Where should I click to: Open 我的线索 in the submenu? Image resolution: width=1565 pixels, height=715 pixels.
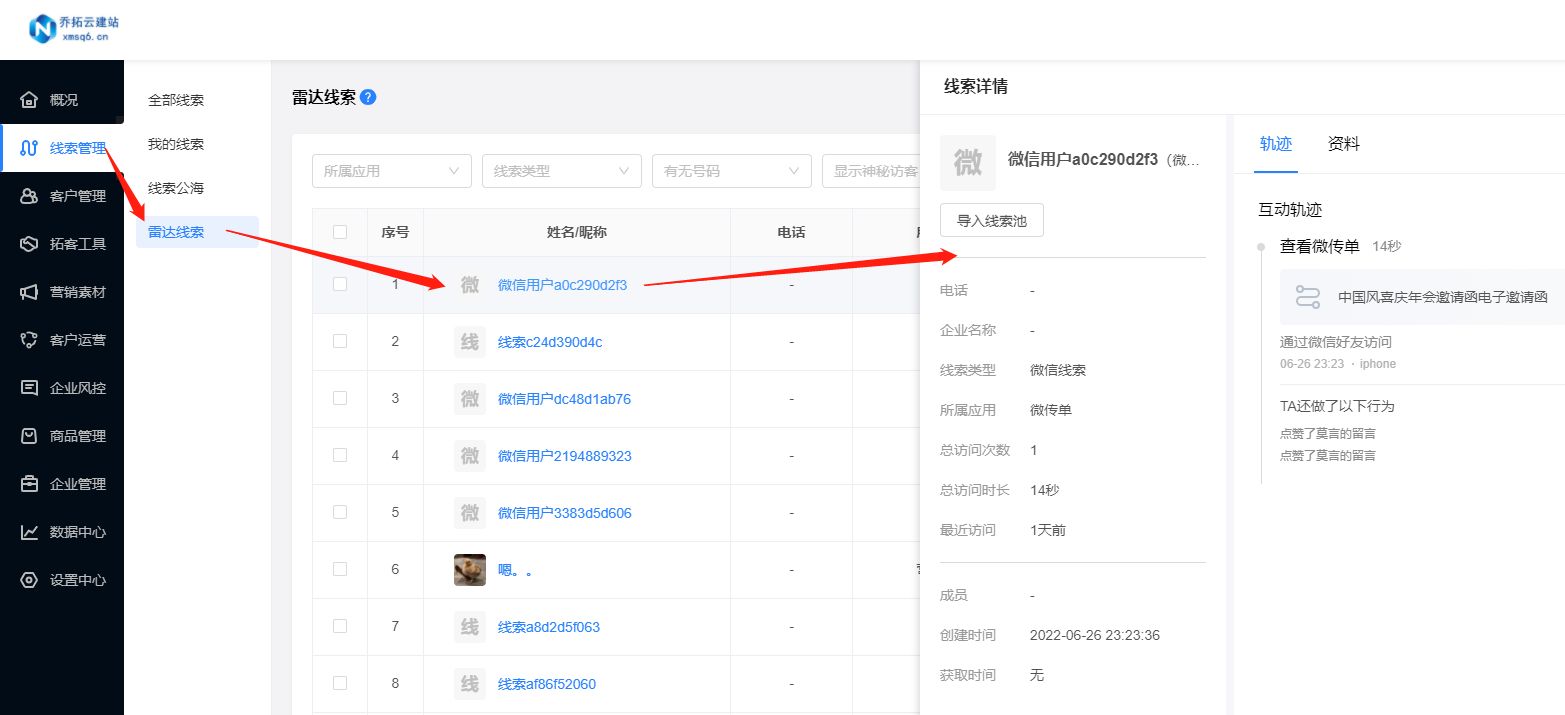[176, 144]
